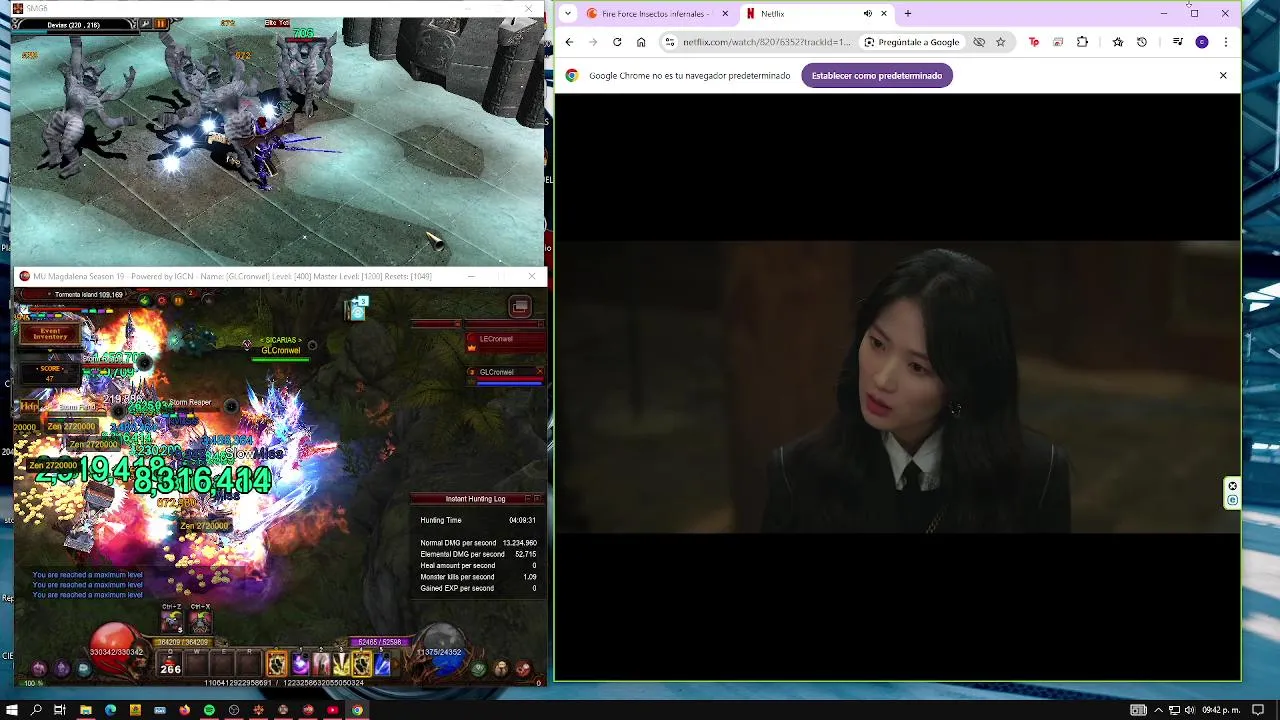Launch File Explorer from taskbar
Screen dimensions: 1280x720
click(86, 710)
